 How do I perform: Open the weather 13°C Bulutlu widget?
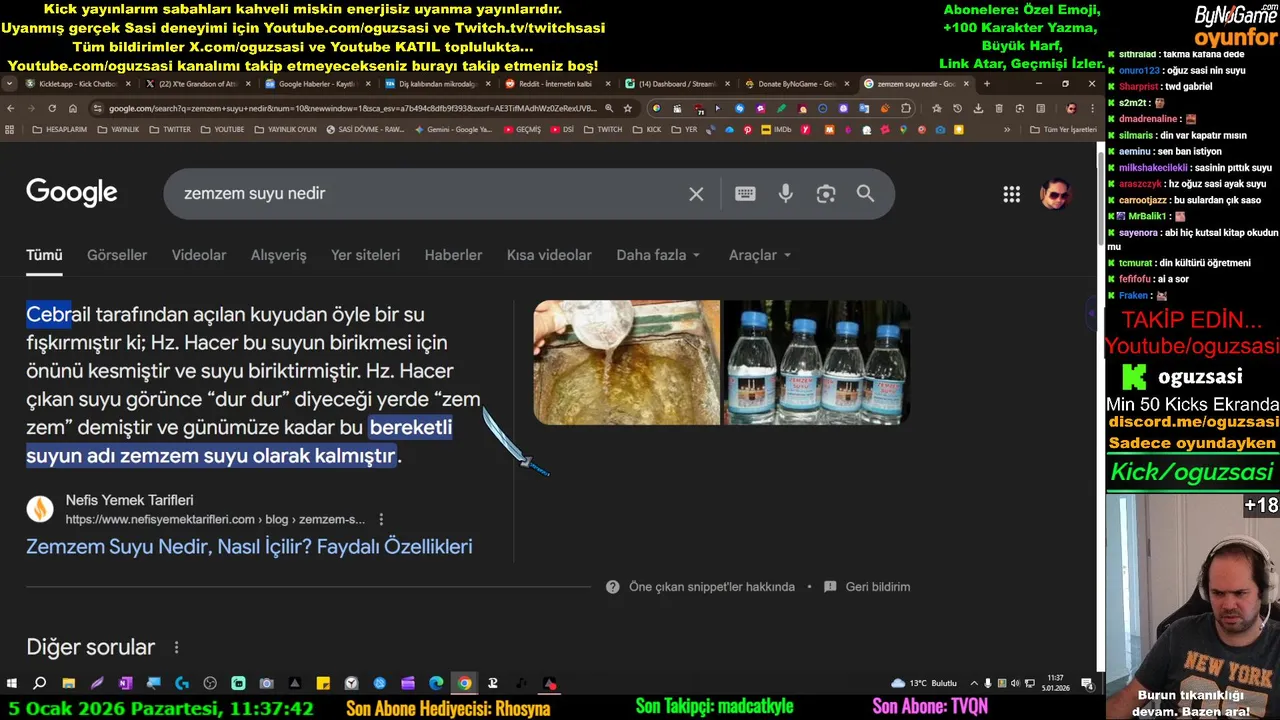926,684
